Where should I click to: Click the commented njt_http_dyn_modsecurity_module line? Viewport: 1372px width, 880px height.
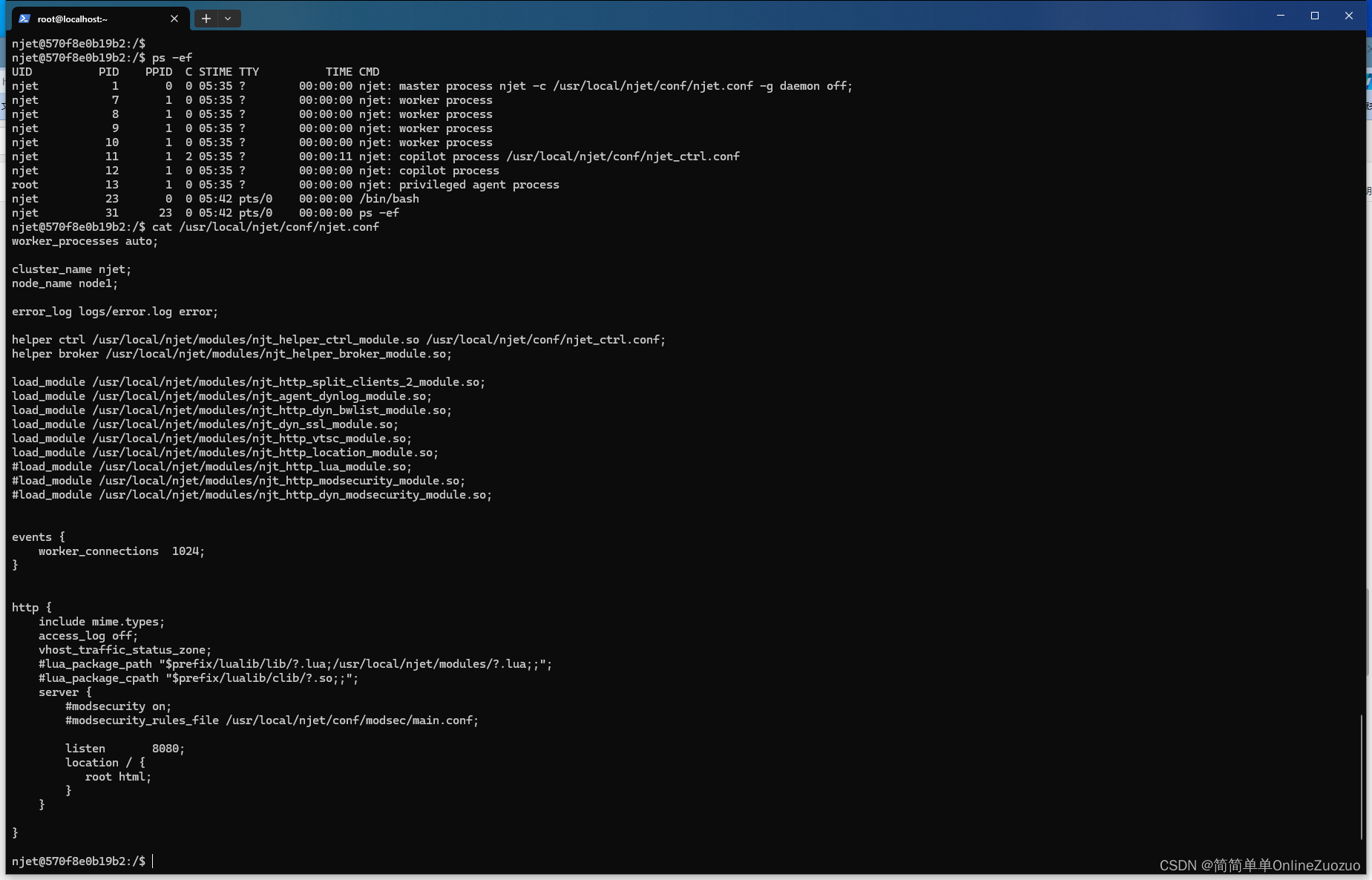[x=252, y=495]
